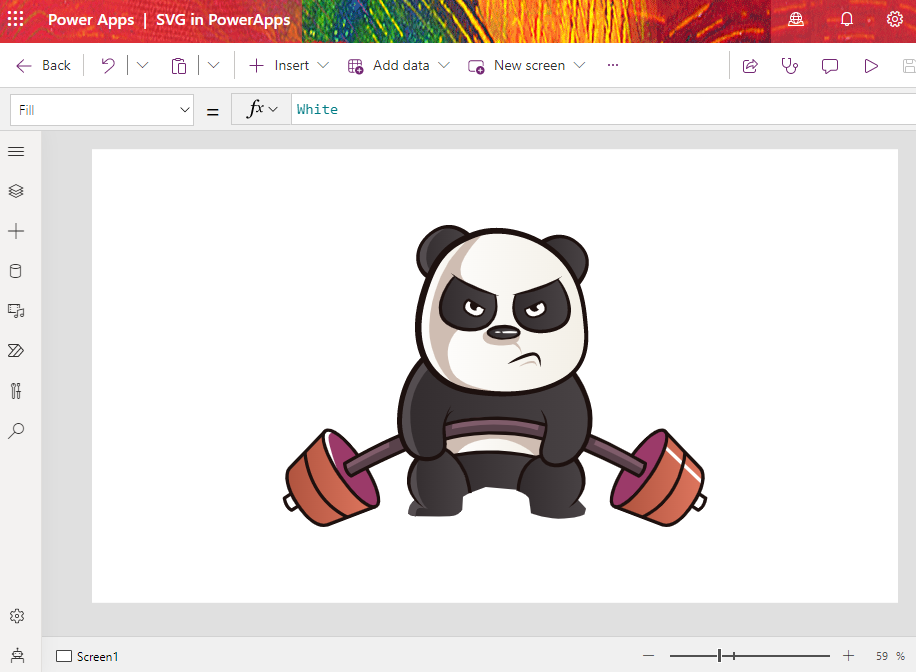Screen dimensions: 916x672
Task: Open the virtual agent icon at bottom-left
Action: click(18, 656)
